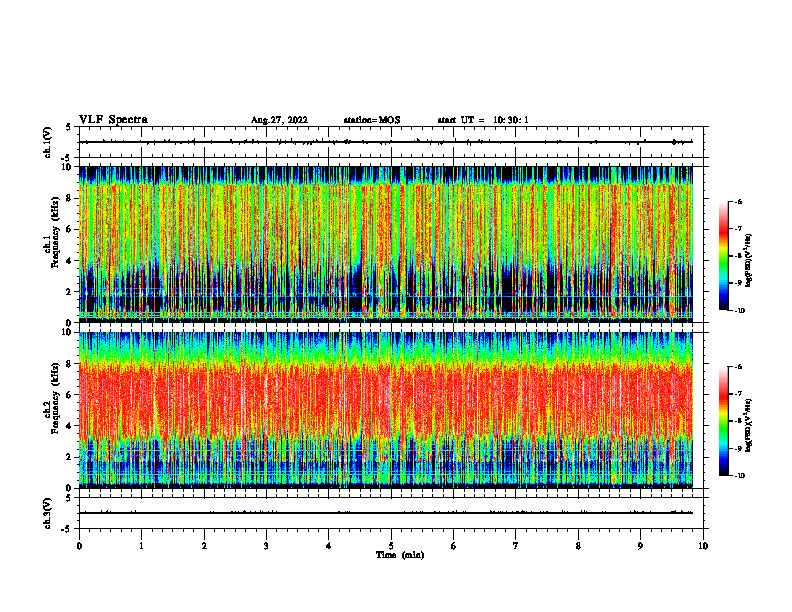Click time axis tick label "6"

click(x=454, y=546)
